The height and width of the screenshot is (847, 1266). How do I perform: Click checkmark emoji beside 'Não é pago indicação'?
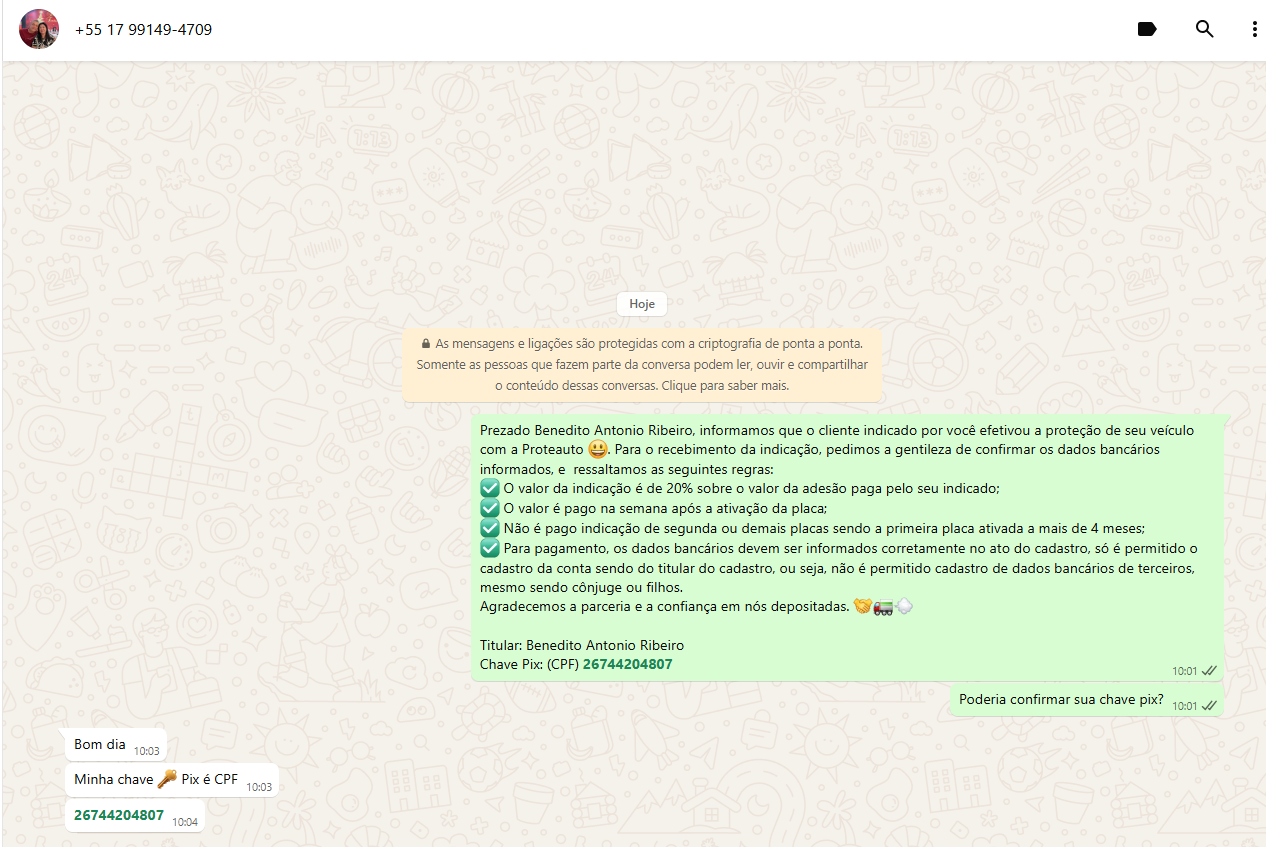[489, 528]
